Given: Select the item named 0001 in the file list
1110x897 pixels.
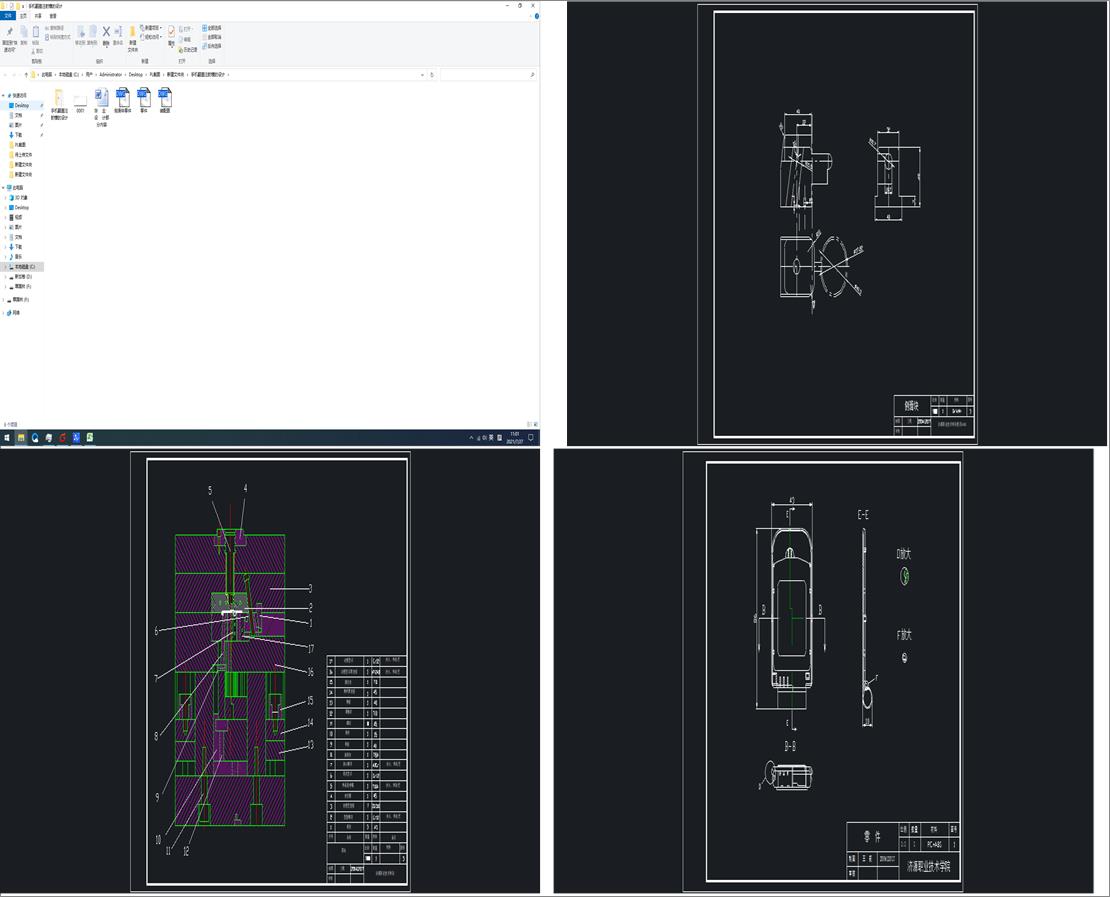Looking at the screenshot, I should [80, 104].
